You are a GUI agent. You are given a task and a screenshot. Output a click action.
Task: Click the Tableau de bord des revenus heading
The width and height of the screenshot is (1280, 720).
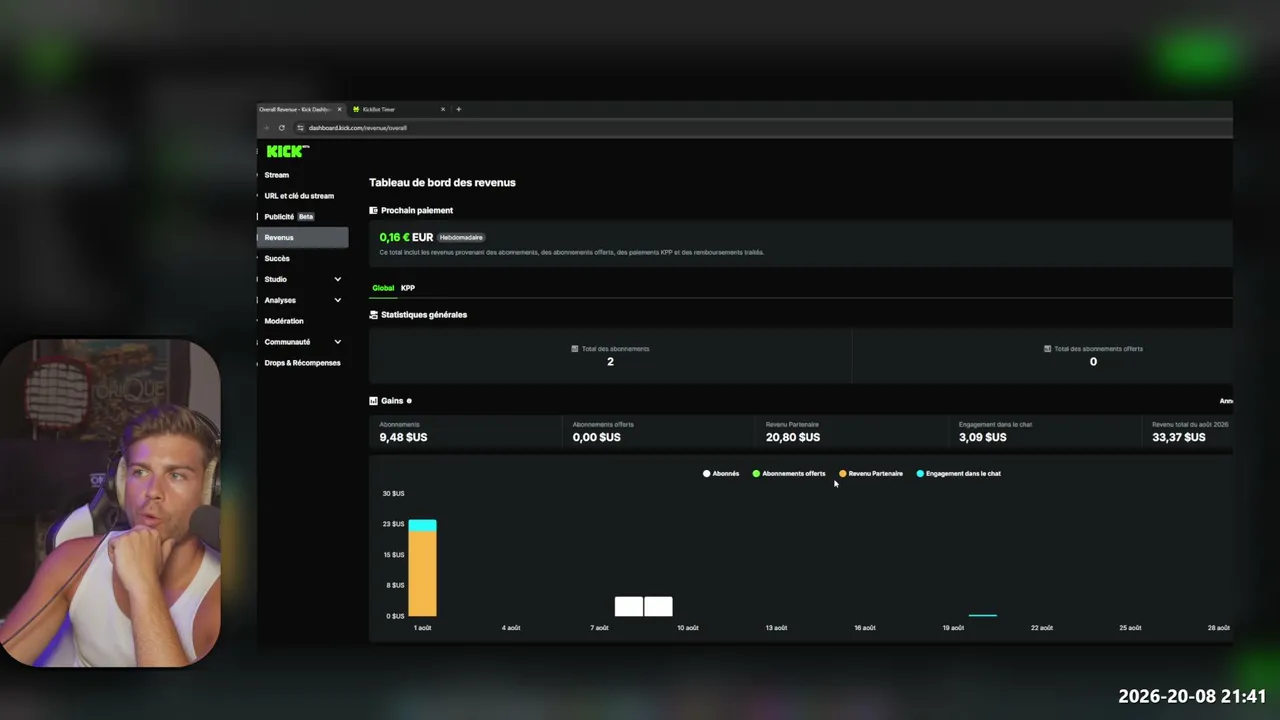click(442, 183)
